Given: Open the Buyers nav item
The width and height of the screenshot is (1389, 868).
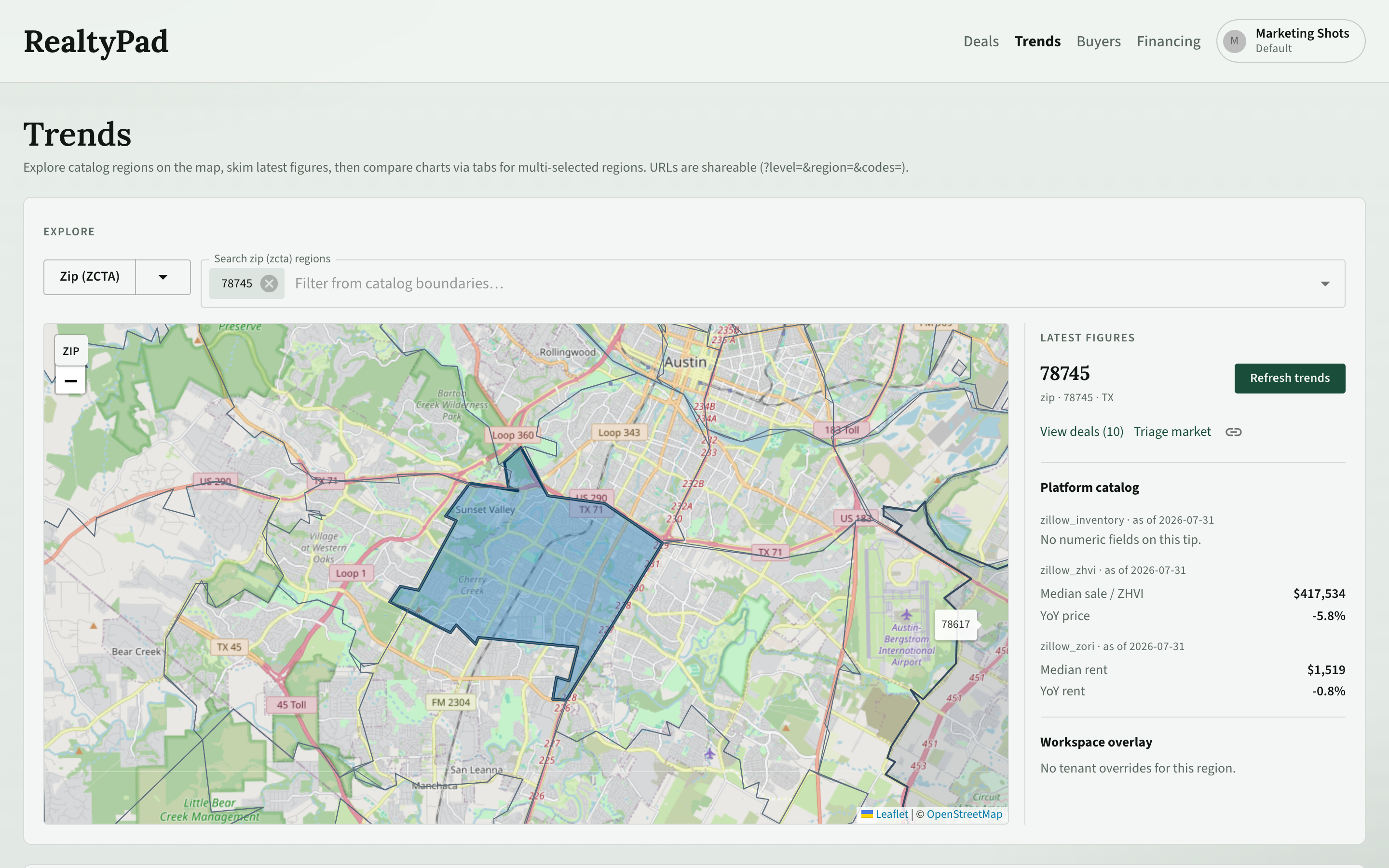Looking at the screenshot, I should click(1099, 41).
